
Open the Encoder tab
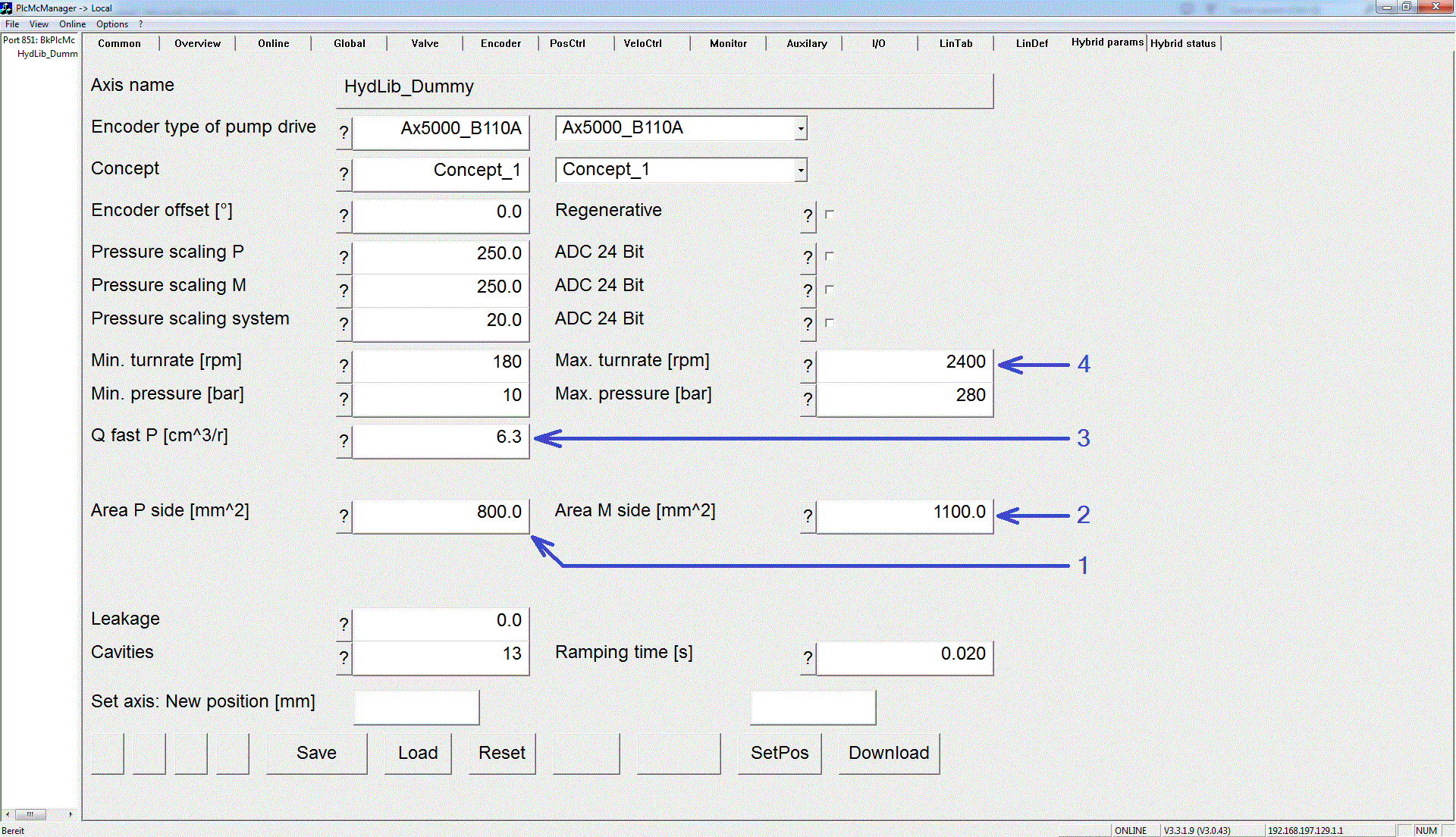click(500, 43)
